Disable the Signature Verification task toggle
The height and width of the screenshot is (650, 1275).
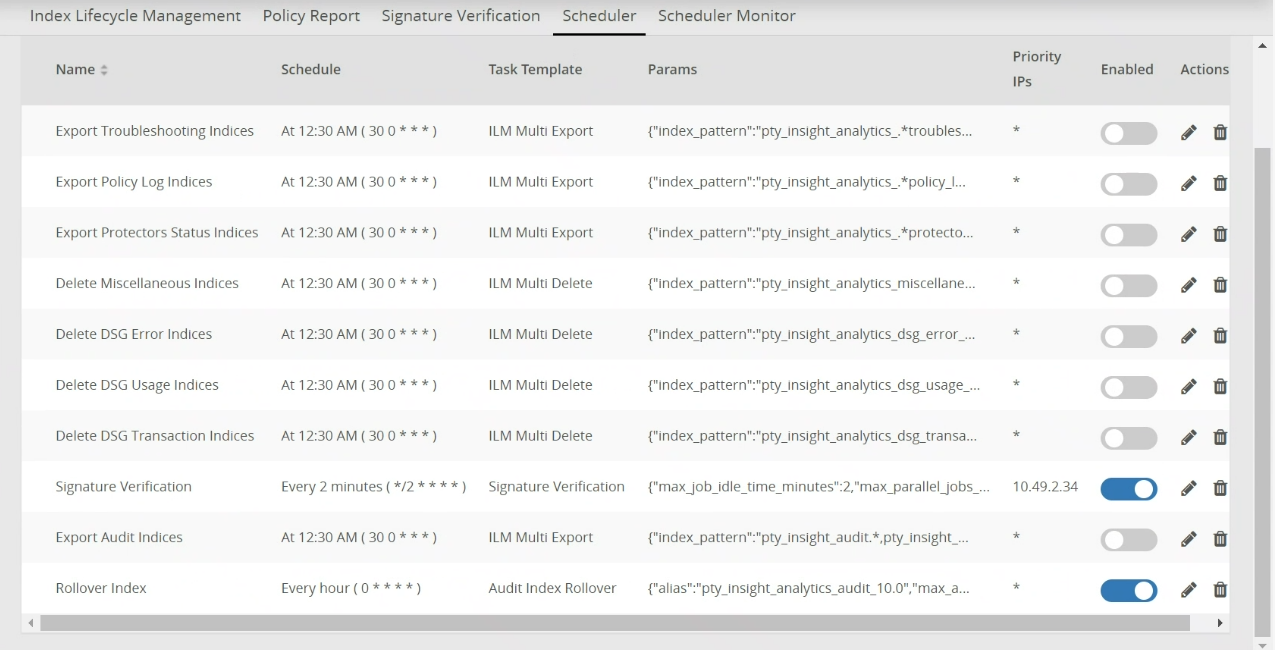coord(1128,488)
